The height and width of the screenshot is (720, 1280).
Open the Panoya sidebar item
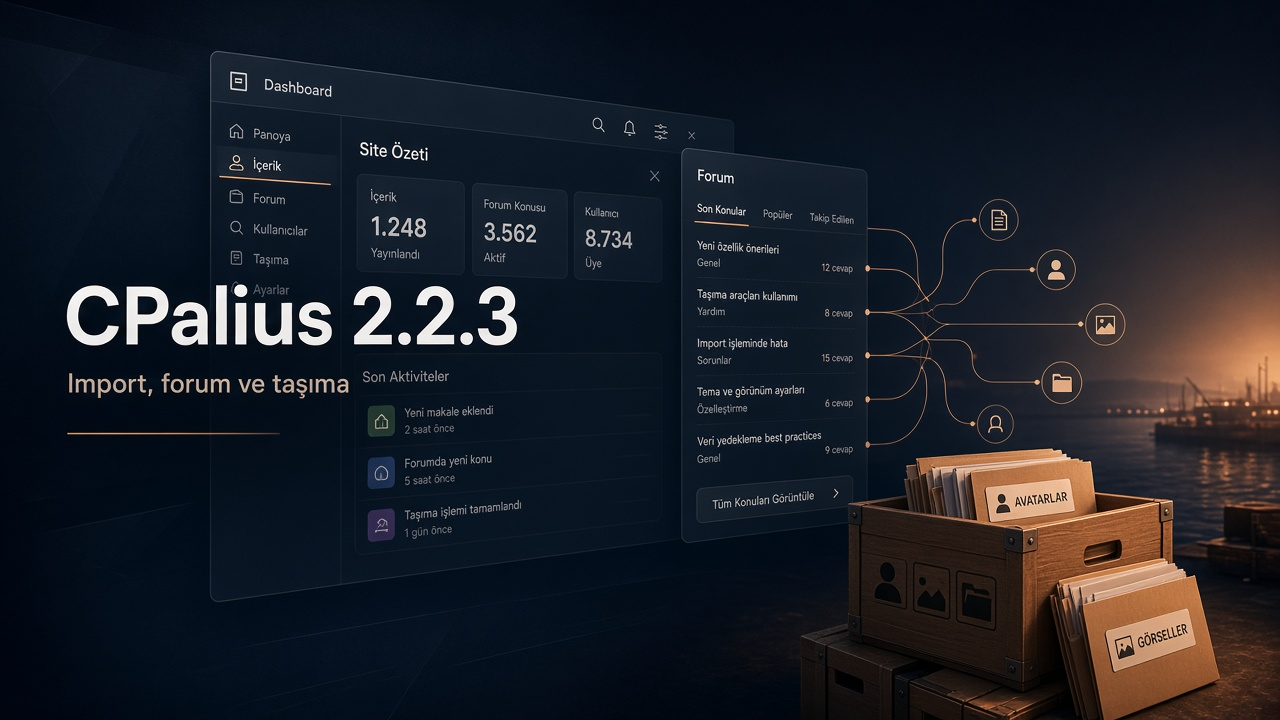pos(270,133)
